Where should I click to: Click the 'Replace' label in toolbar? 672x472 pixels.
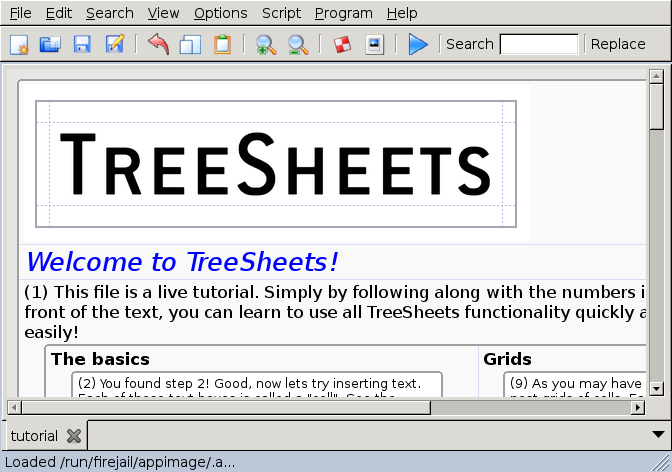(618, 44)
